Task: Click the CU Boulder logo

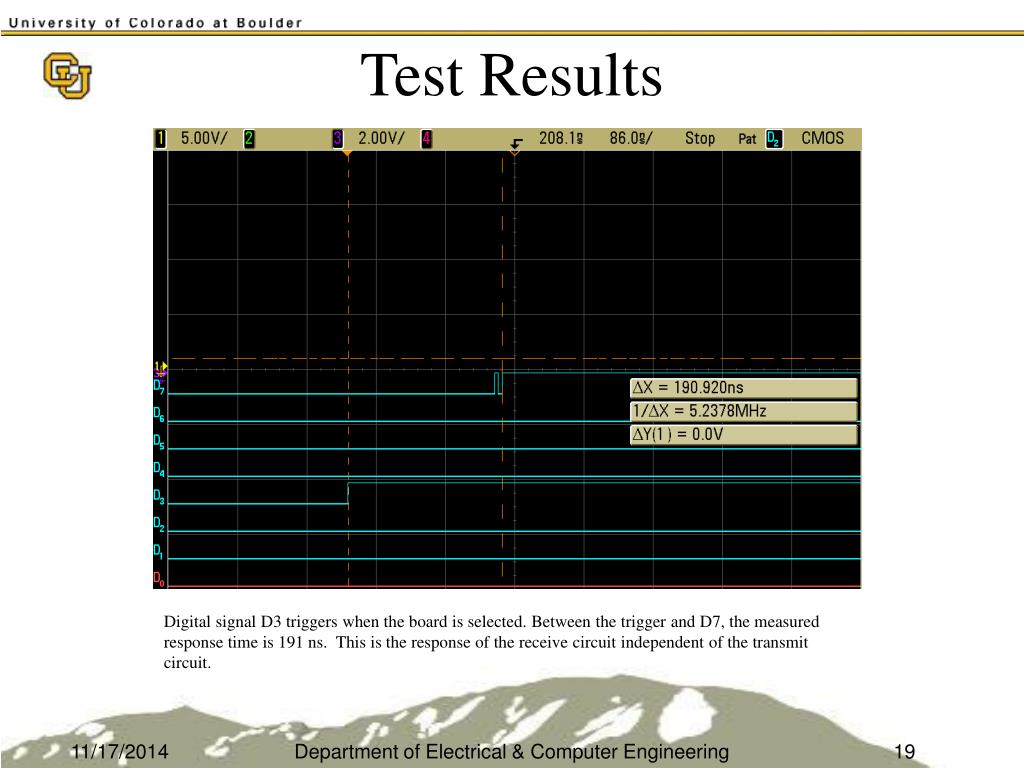Action: (67, 75)
